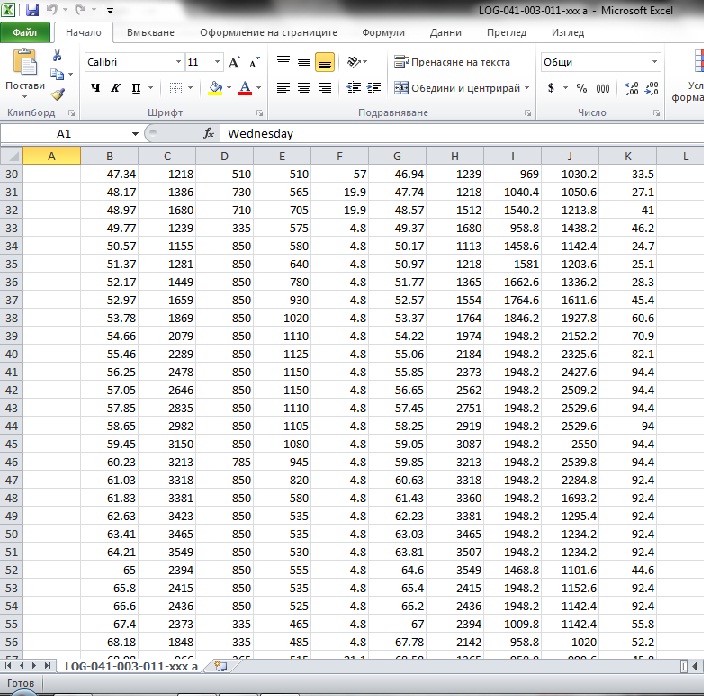Image resolution: width=704 pixels, height=696 pixels.
Task: Expand the Name Box dropdown arrow
Action: pos(135,133)
